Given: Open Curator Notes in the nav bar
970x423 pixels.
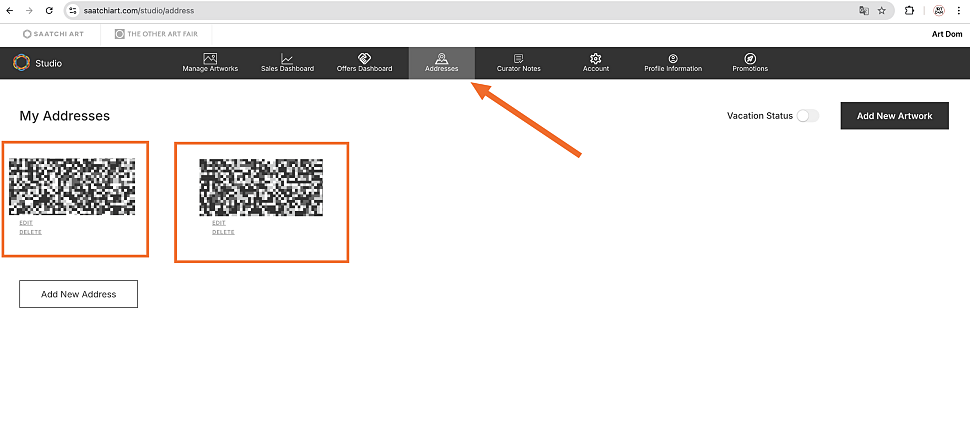Looking at the screenshot, I should click(x=518, y=63).
